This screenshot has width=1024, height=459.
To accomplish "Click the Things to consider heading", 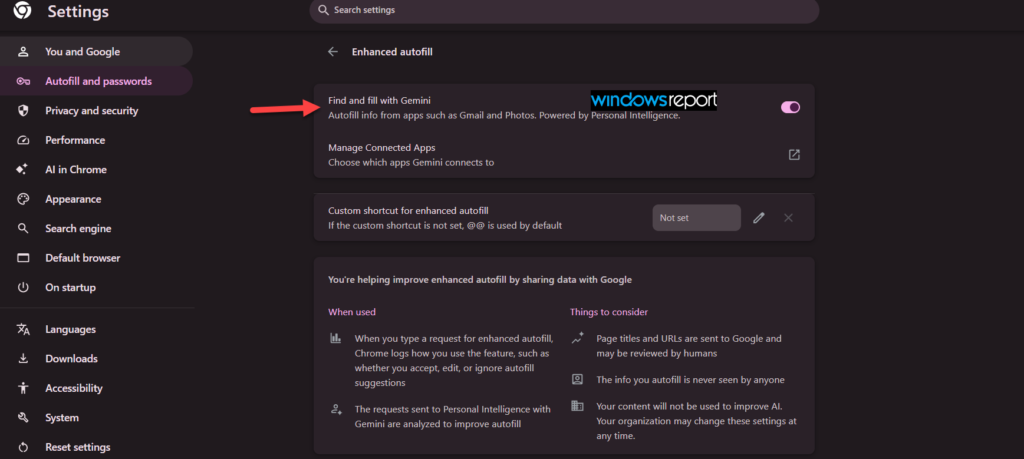I will (x=609, y=312).
